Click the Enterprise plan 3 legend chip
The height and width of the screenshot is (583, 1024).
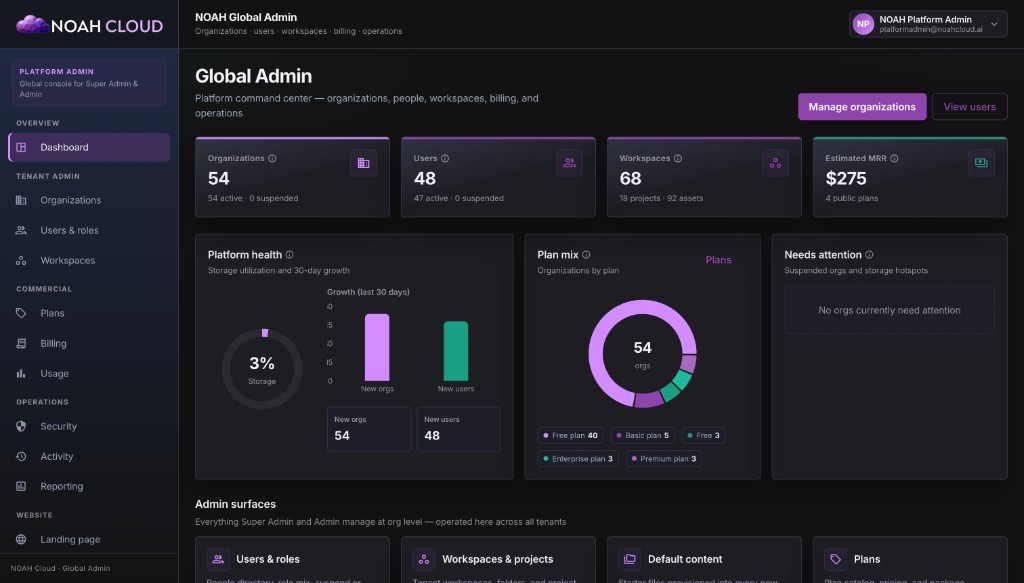coord(578,459)
